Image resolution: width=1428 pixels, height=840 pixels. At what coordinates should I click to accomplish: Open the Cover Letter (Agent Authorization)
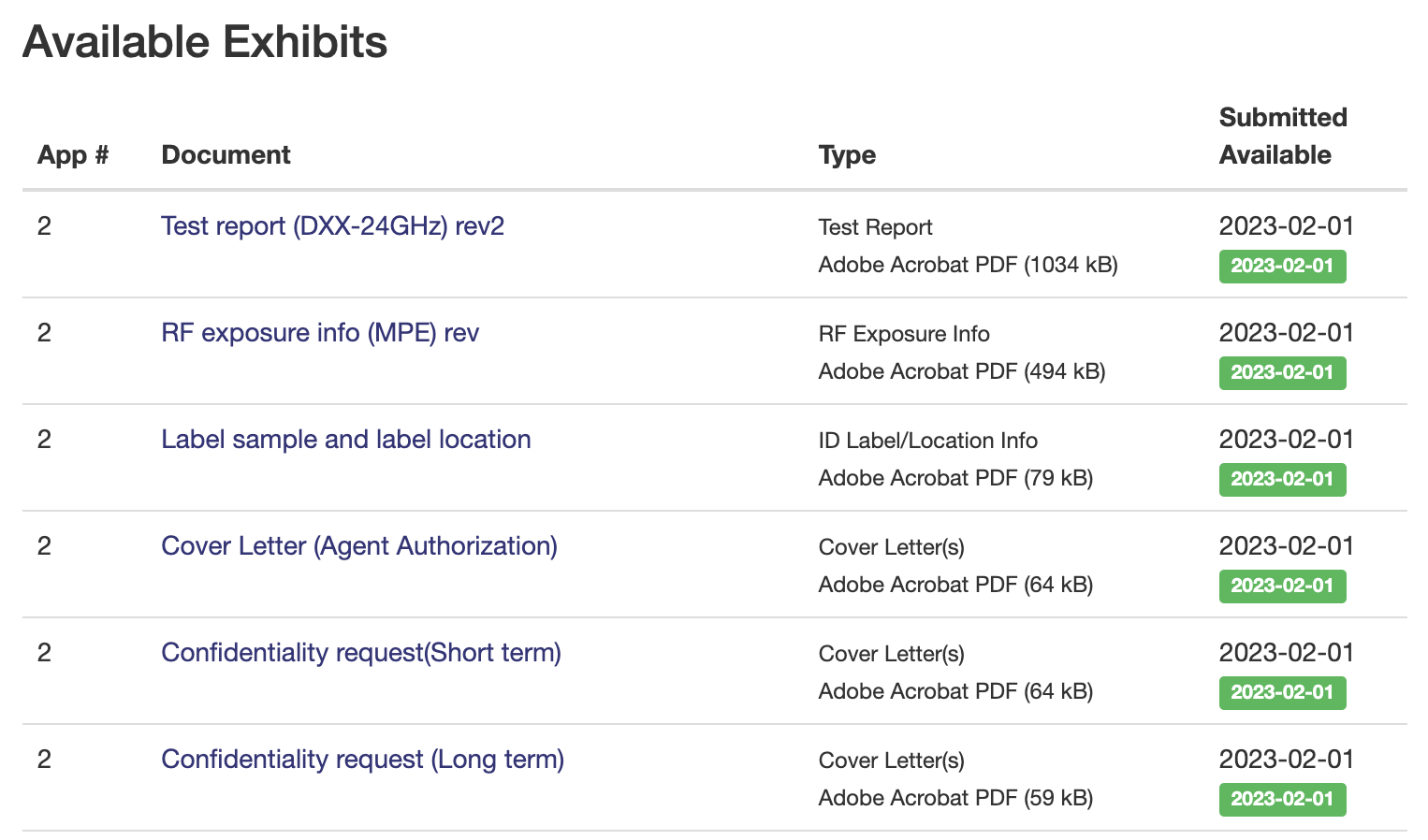tap(359, 545)
